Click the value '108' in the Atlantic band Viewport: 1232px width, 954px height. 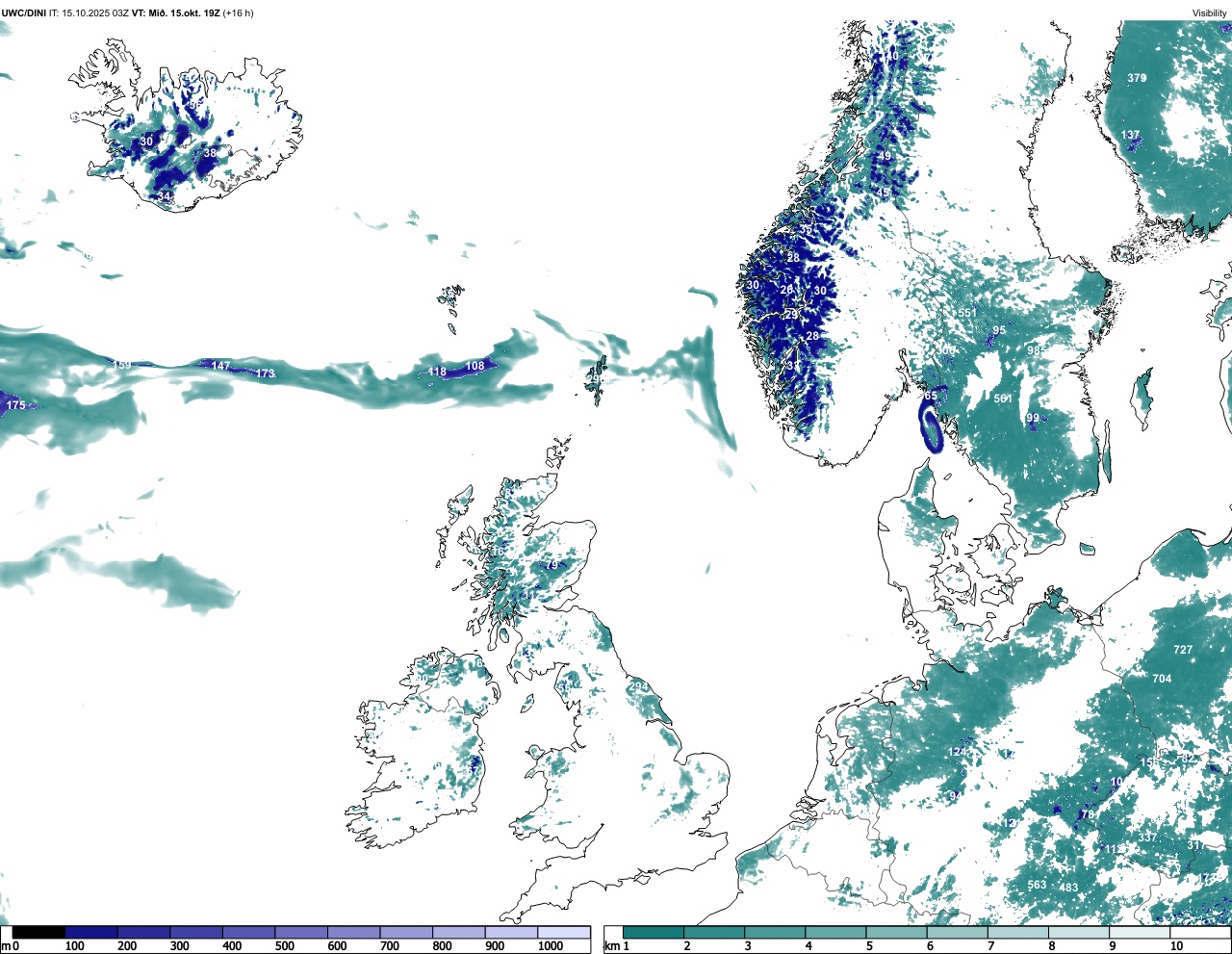[x=475, y=366]
